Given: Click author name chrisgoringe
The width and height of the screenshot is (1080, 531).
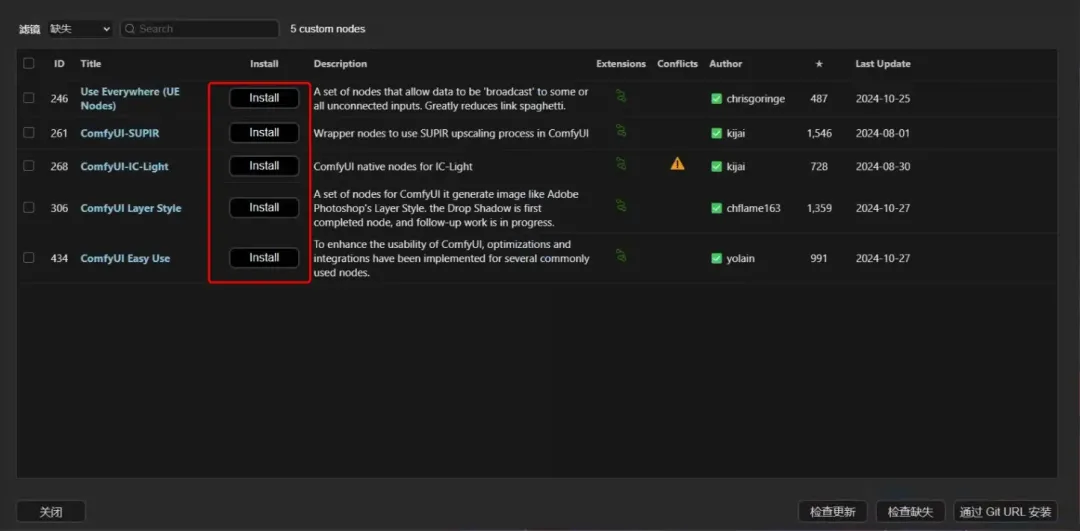Looking at the screenshot, I should click(x=756, y=98).
